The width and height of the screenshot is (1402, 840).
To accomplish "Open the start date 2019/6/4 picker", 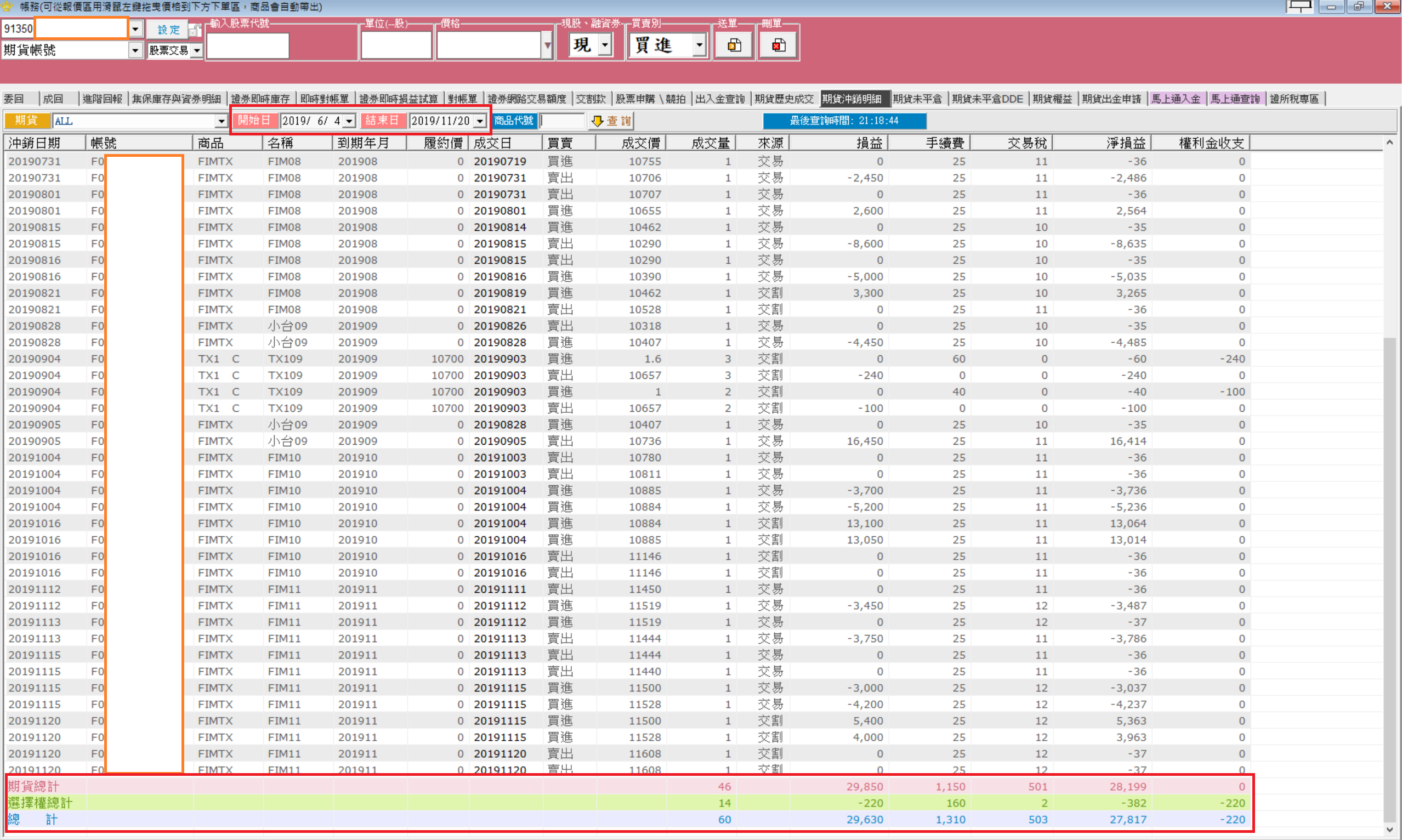I will point(349,121).
